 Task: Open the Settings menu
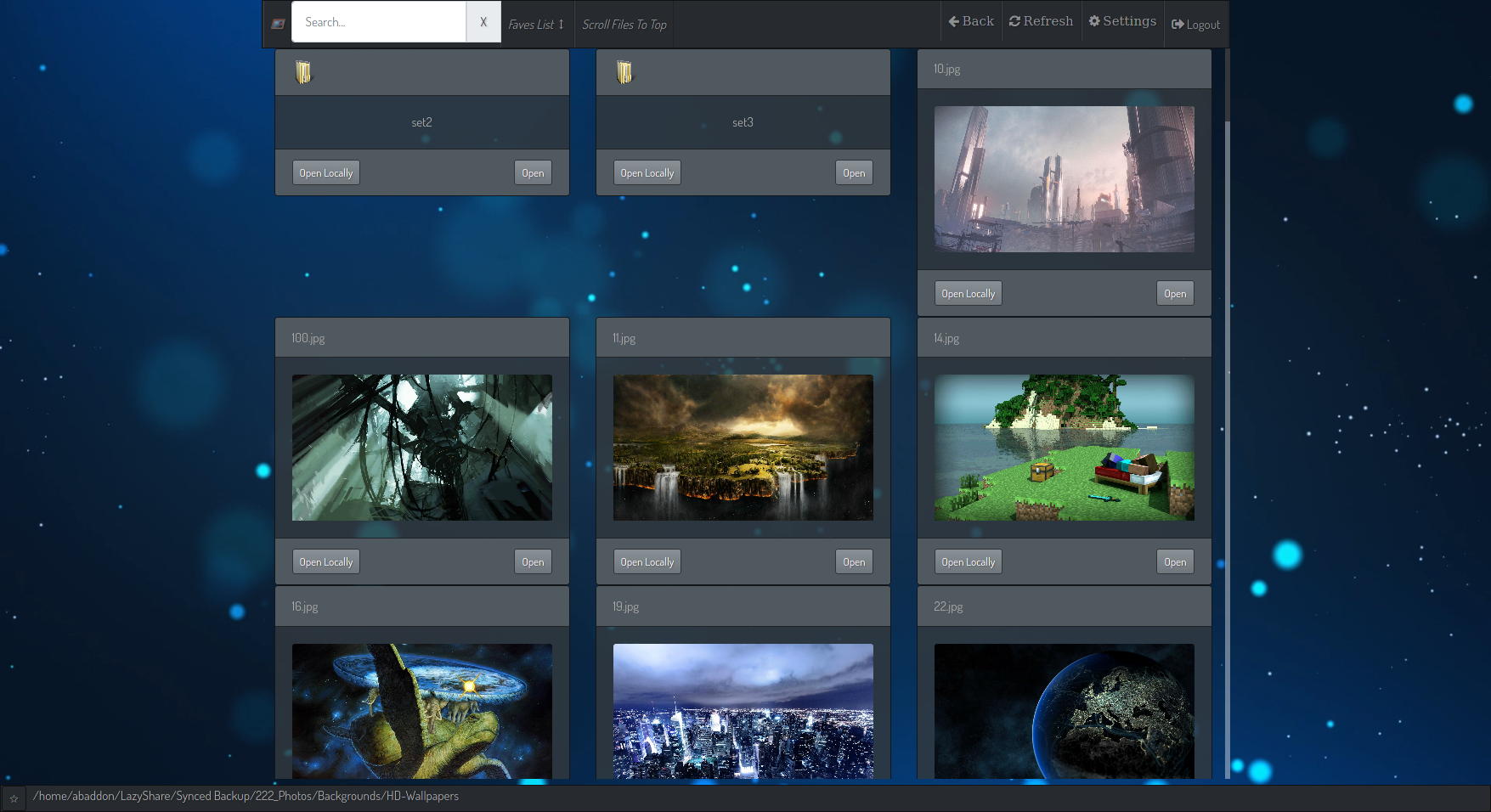[1122, 21]
